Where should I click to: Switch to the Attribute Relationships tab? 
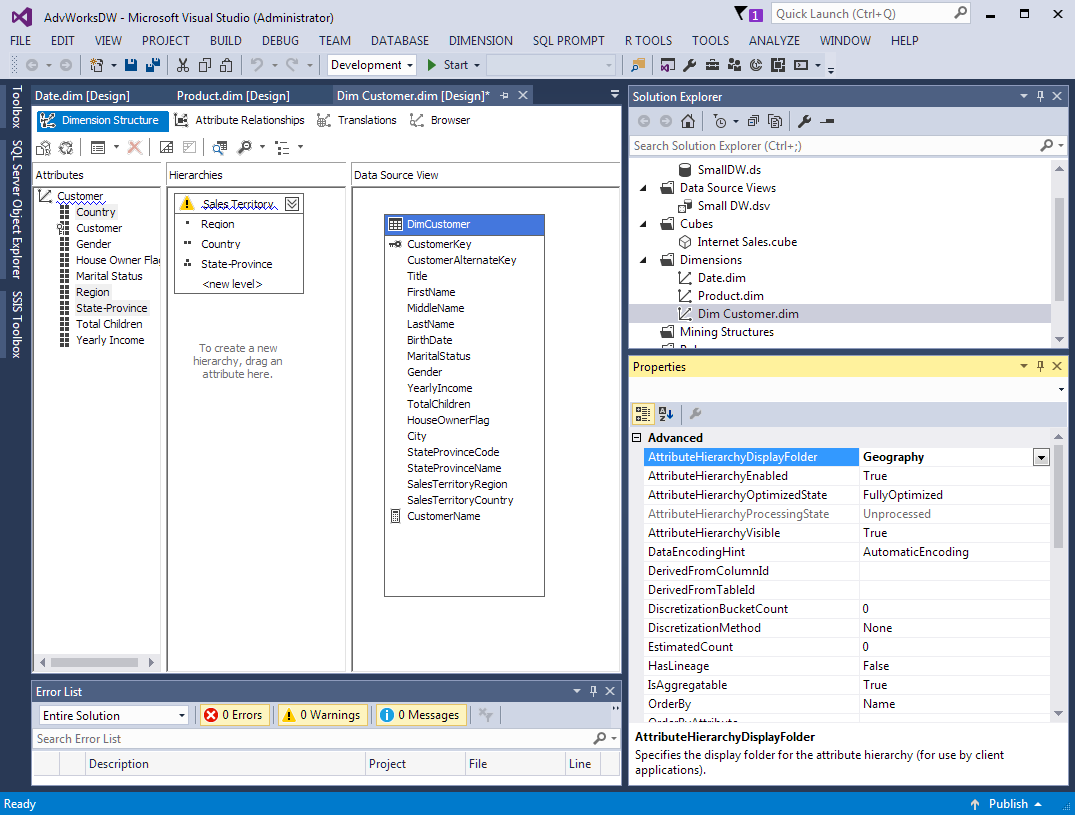click(x=239, y=120)
